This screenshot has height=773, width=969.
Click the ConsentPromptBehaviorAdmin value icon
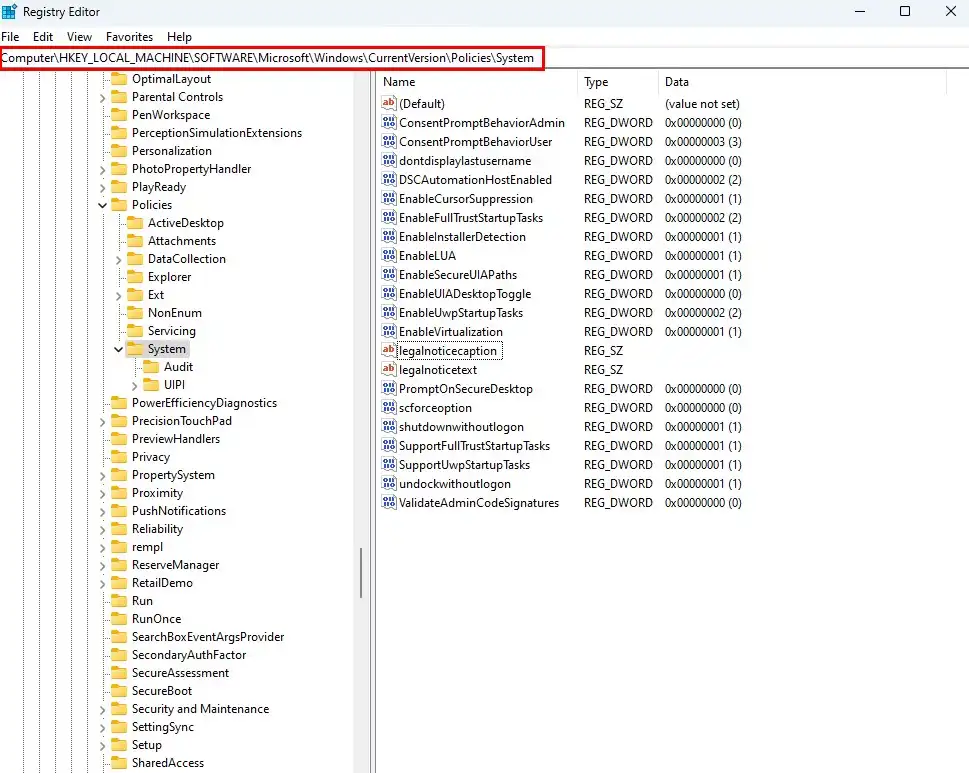click(x=389, y=122)
